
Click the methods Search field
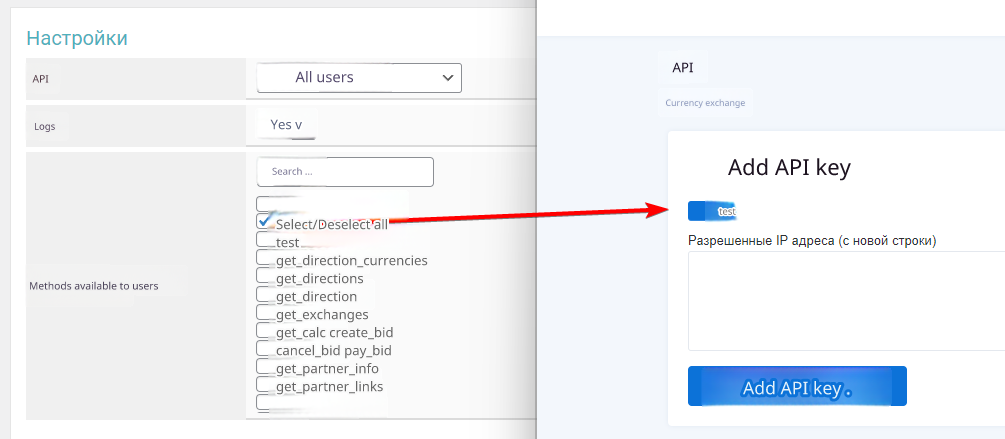point(345,172)
